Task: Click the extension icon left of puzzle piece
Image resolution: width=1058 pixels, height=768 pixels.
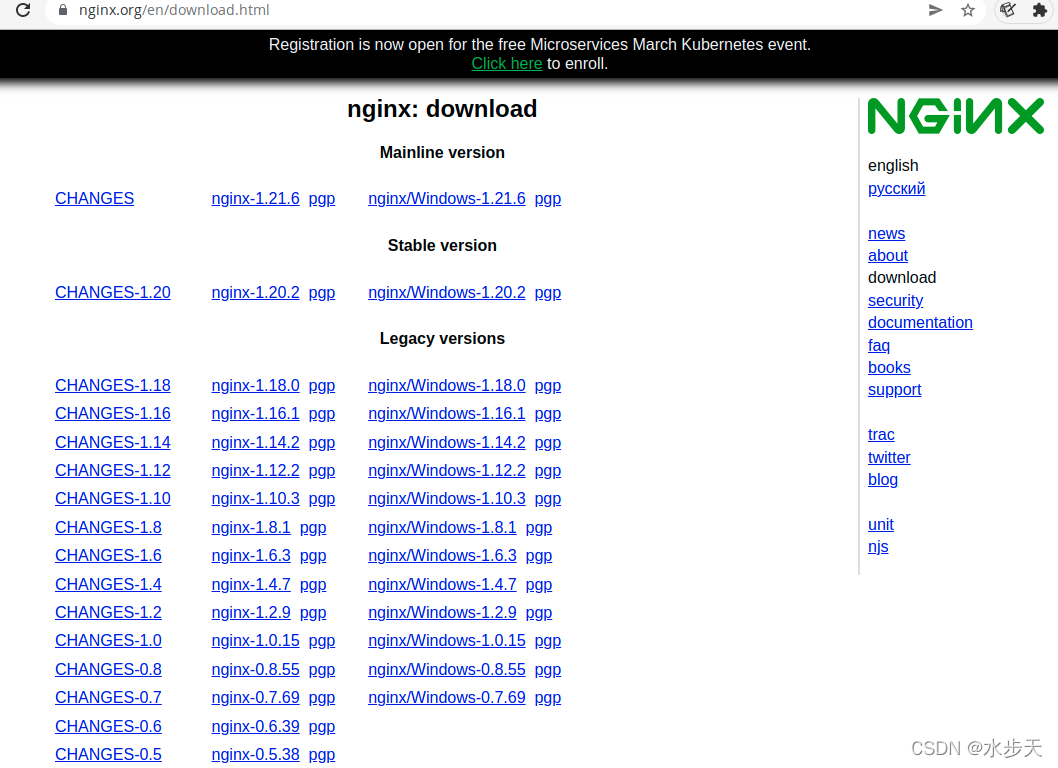Action: pos(1008,10)
